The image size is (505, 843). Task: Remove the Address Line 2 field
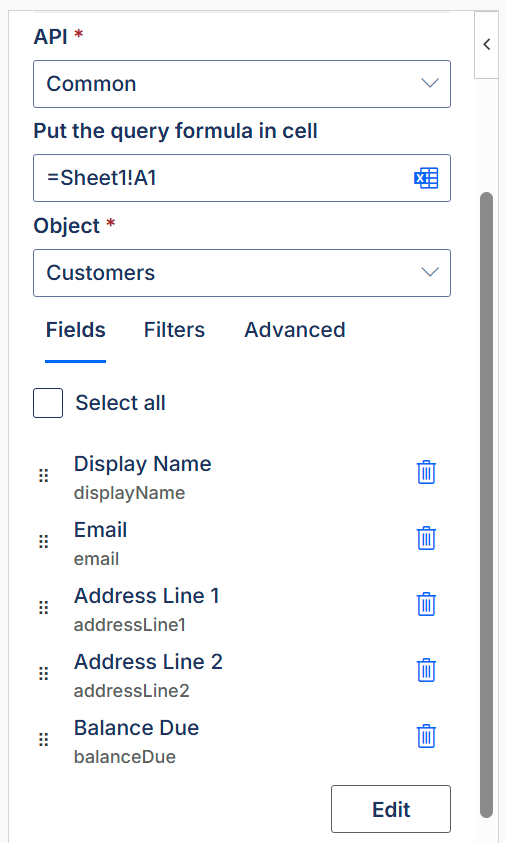(x=426, y=670)
